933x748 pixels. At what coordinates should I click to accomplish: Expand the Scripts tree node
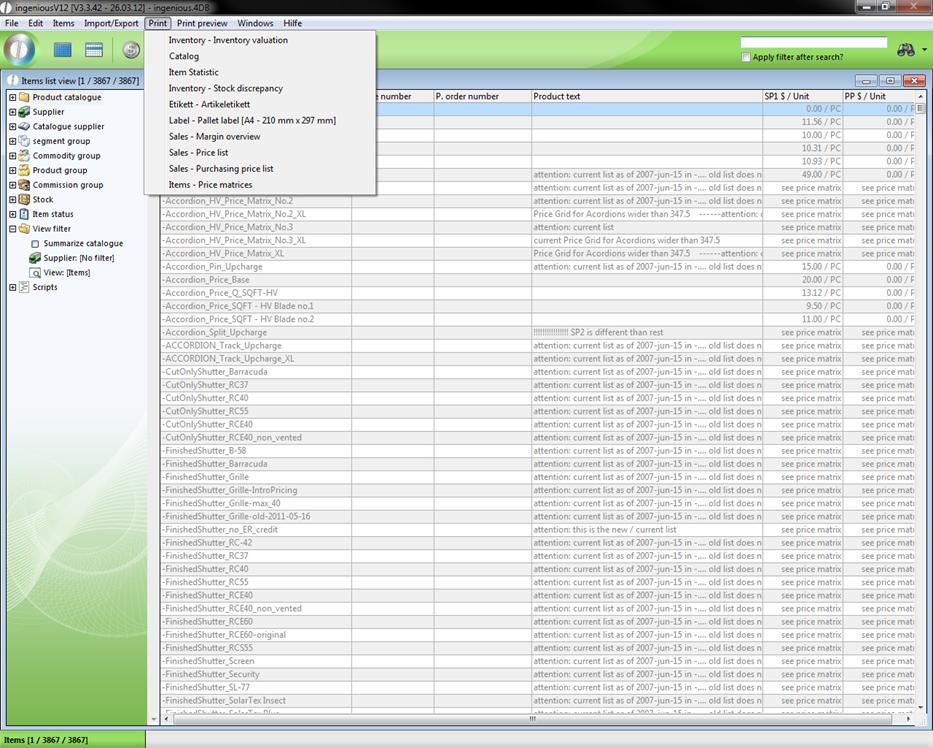pyautogui.click(x=12, y=288)
